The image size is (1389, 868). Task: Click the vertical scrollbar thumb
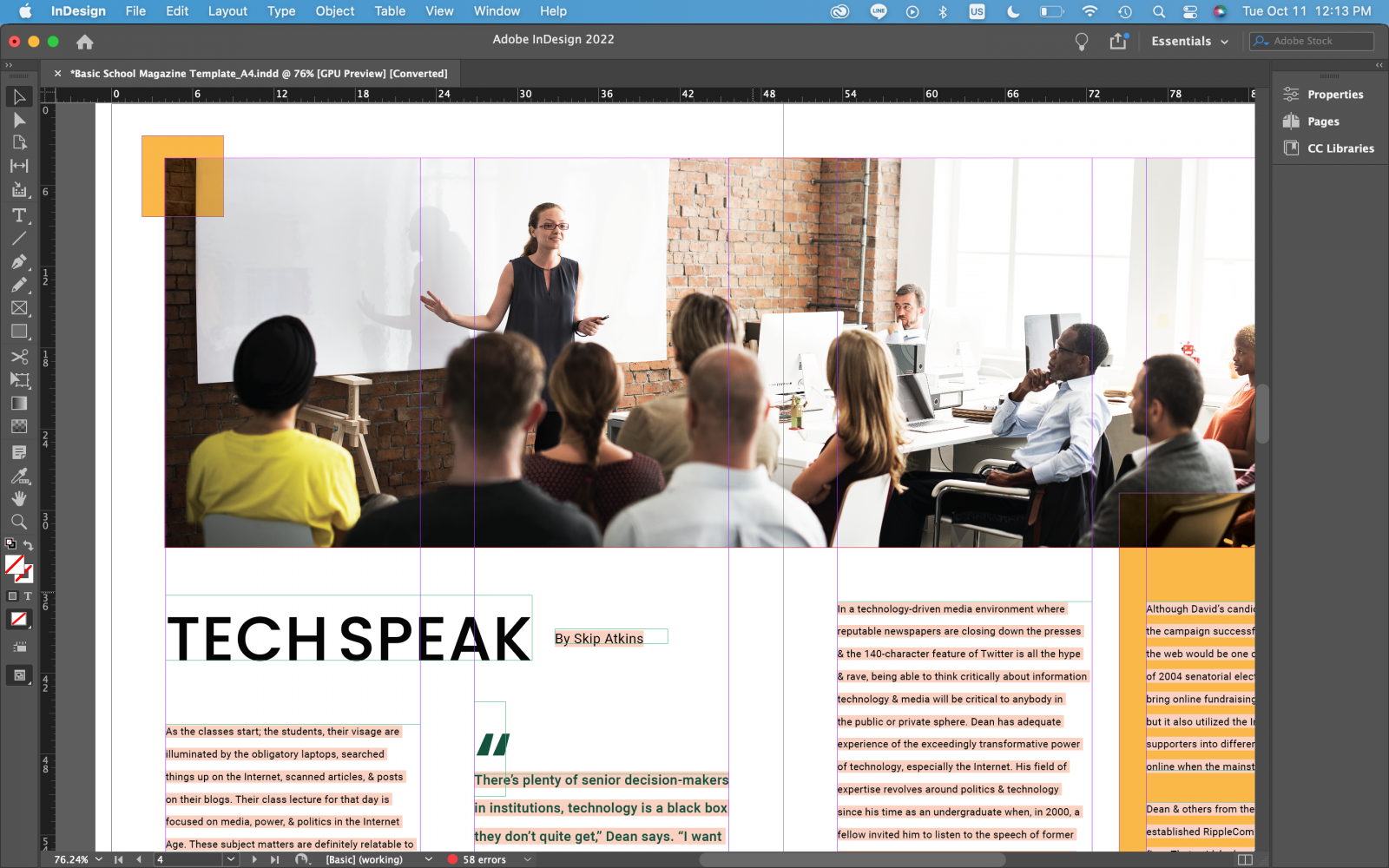[1263, 413]
